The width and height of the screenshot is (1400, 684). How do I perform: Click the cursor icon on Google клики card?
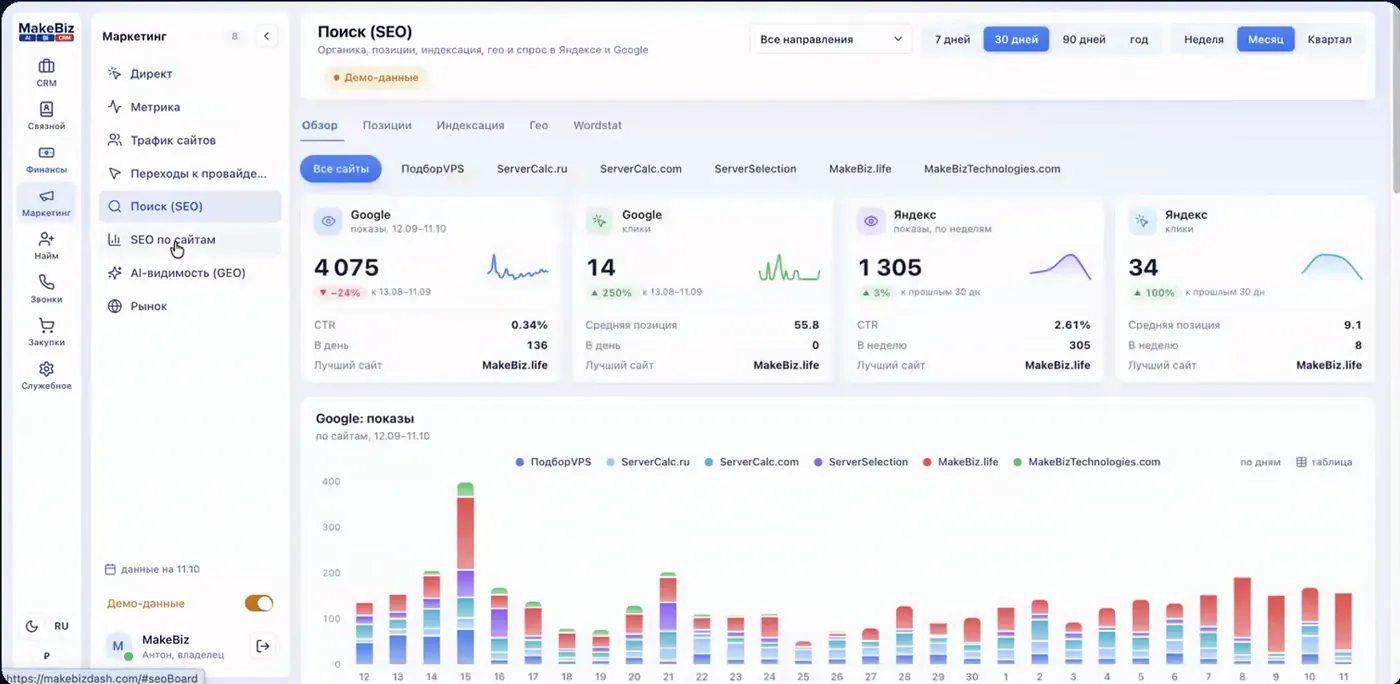click(599, 221)
